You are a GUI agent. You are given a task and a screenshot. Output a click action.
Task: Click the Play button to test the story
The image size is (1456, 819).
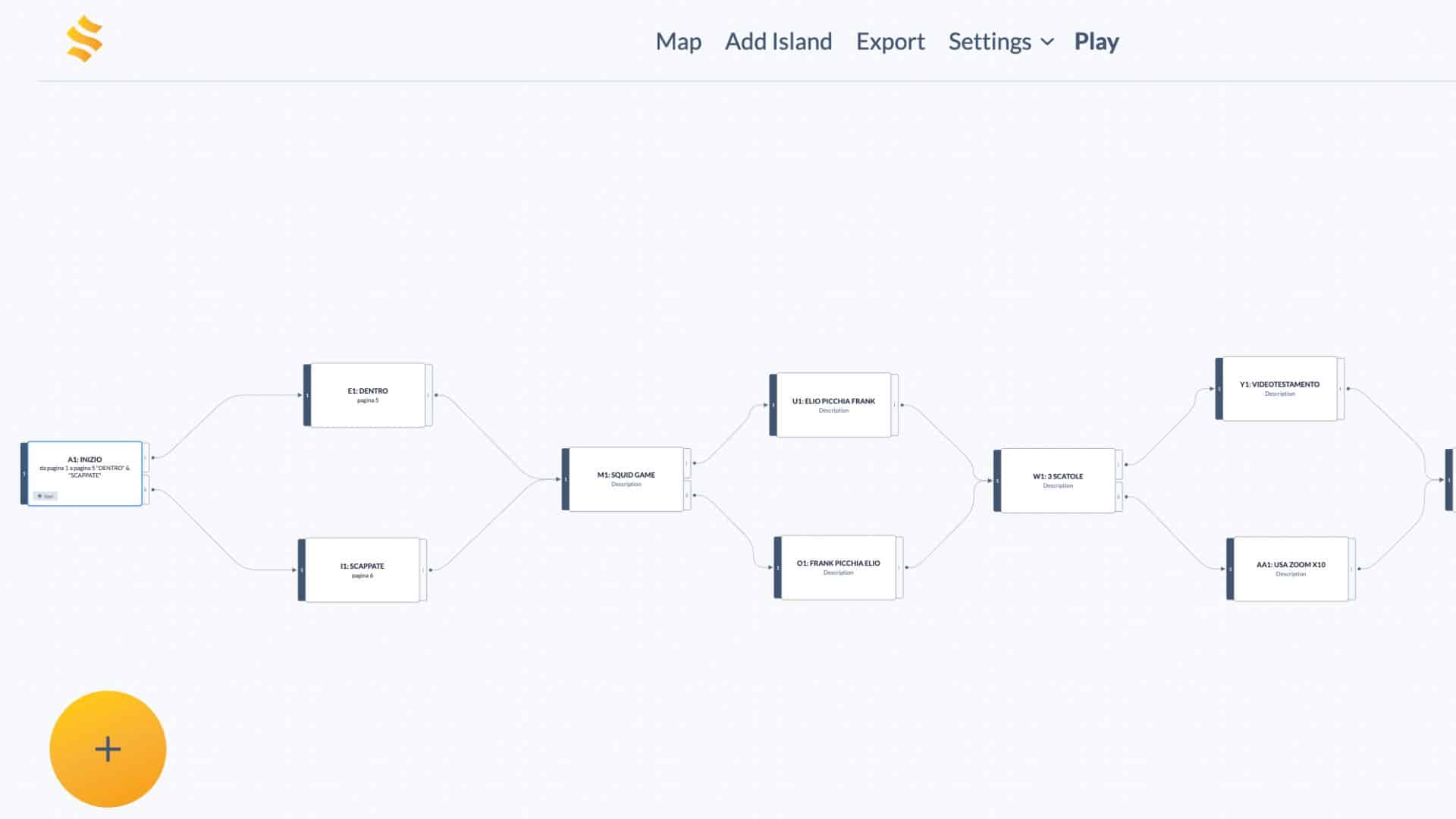(x=1097, y=42)
